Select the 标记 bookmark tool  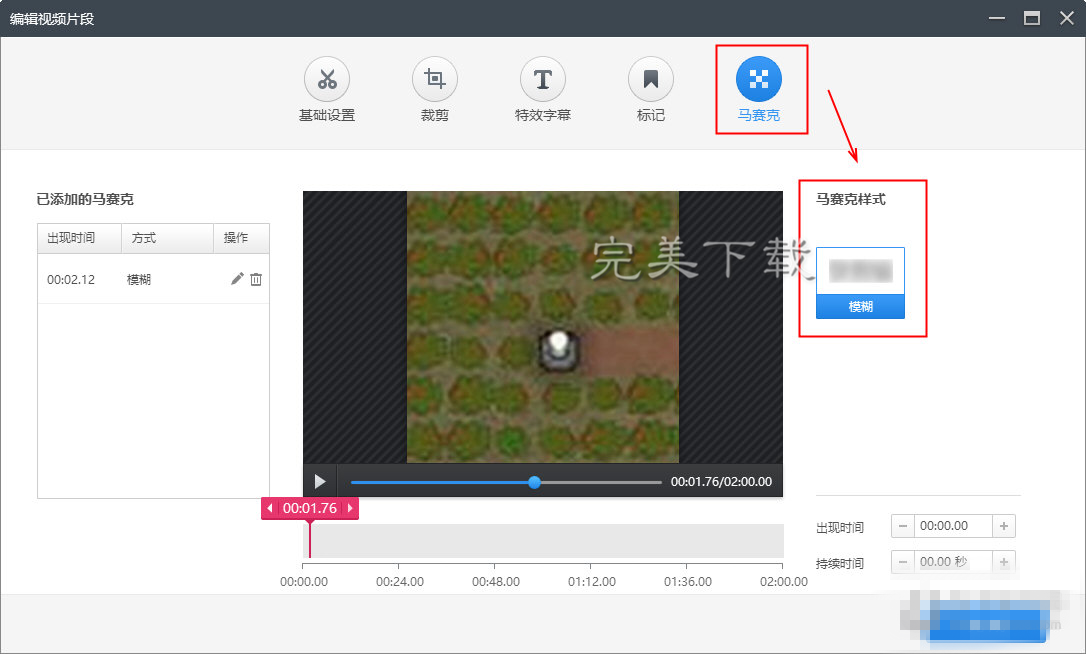point(651,90)
